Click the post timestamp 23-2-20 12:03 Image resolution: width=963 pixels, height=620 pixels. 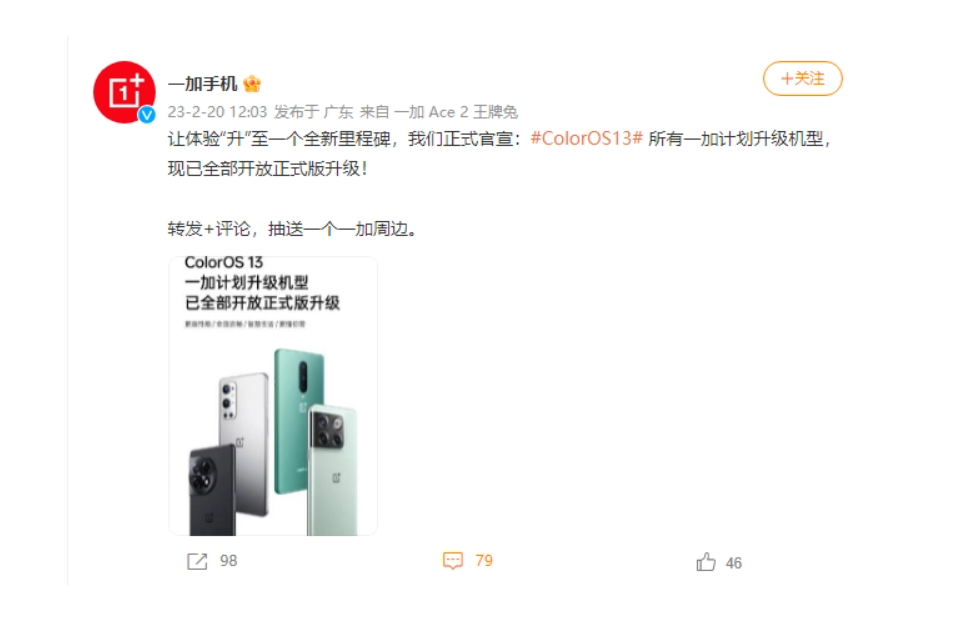click(217, 112)
